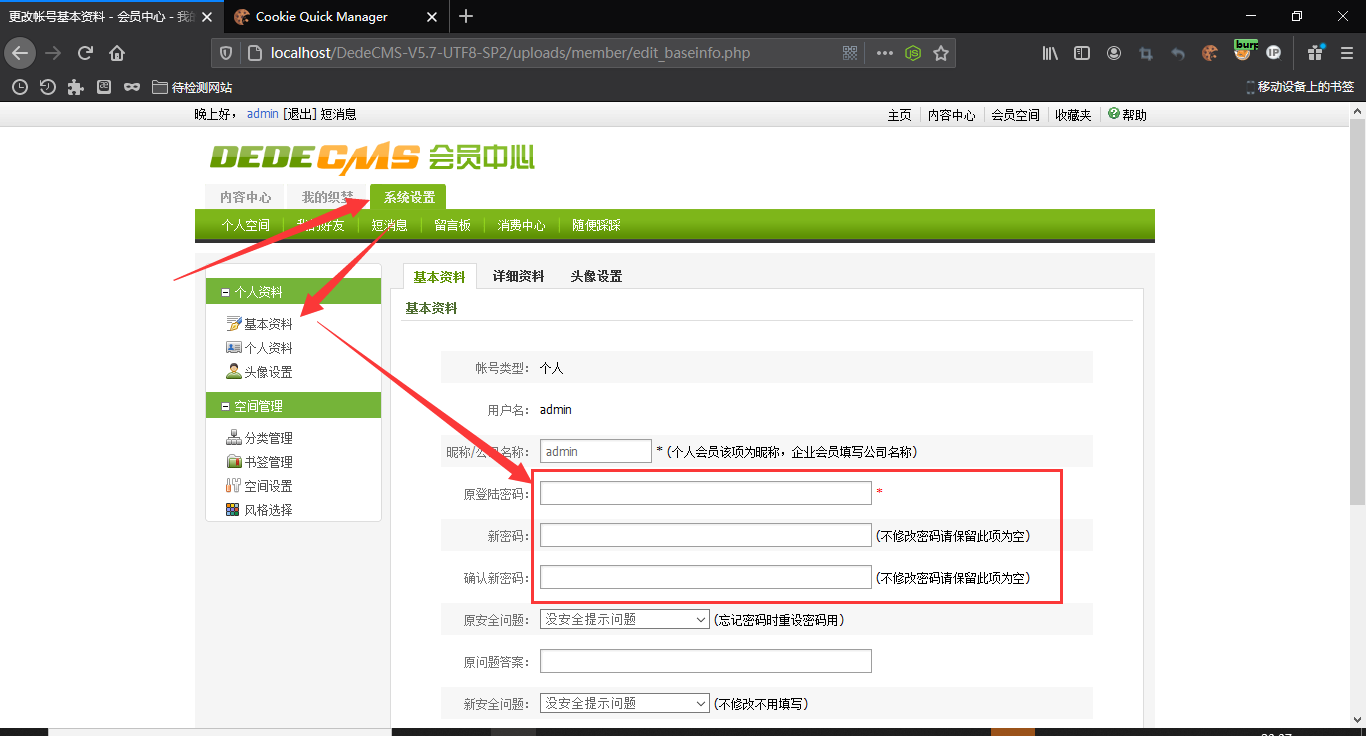This screenshot has height=736, width=1366.
Task: Open the Firefox hamburger menu
Action: (x=1346, y=53)
